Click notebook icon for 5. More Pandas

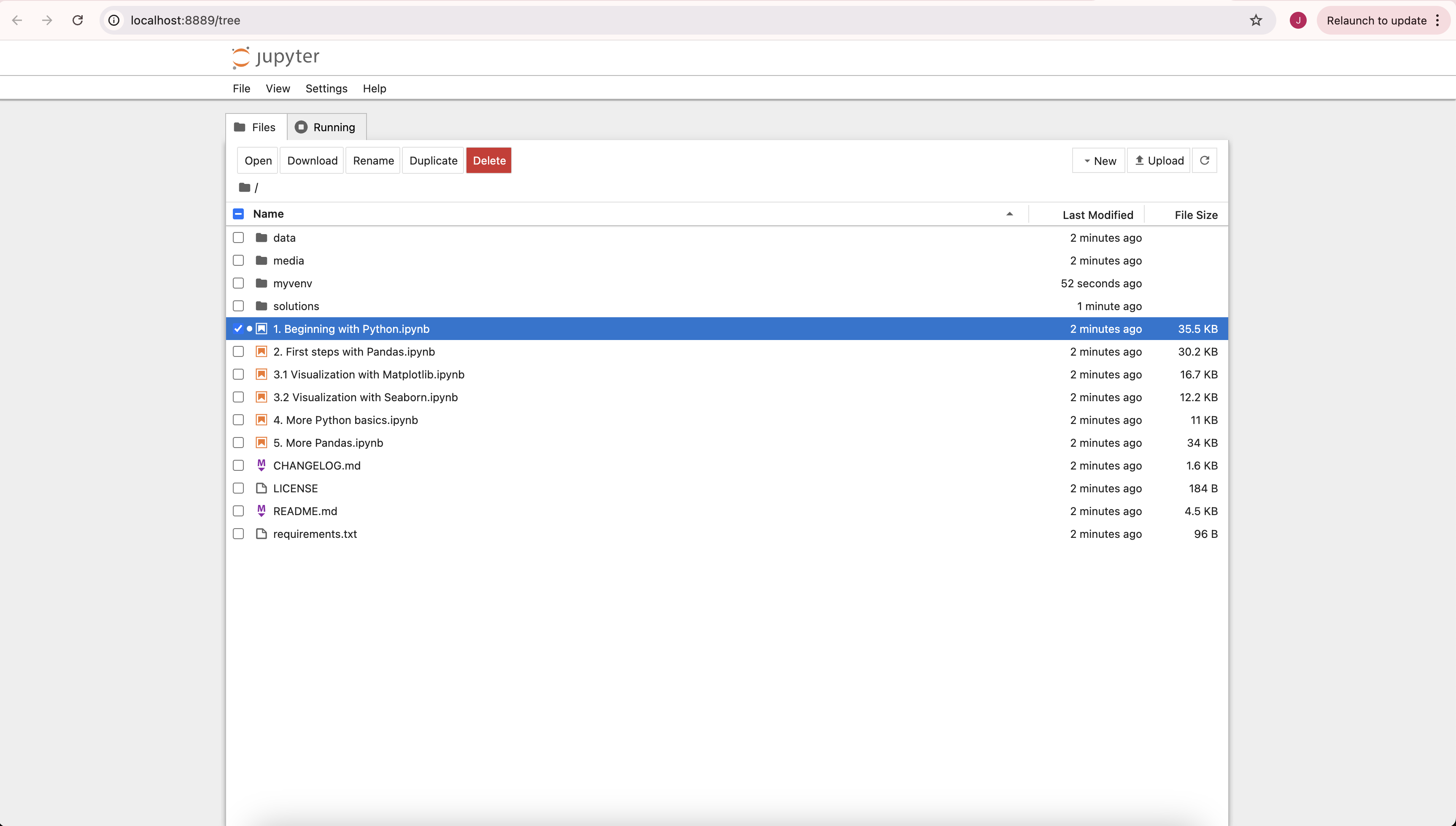(x=261, y=443)
